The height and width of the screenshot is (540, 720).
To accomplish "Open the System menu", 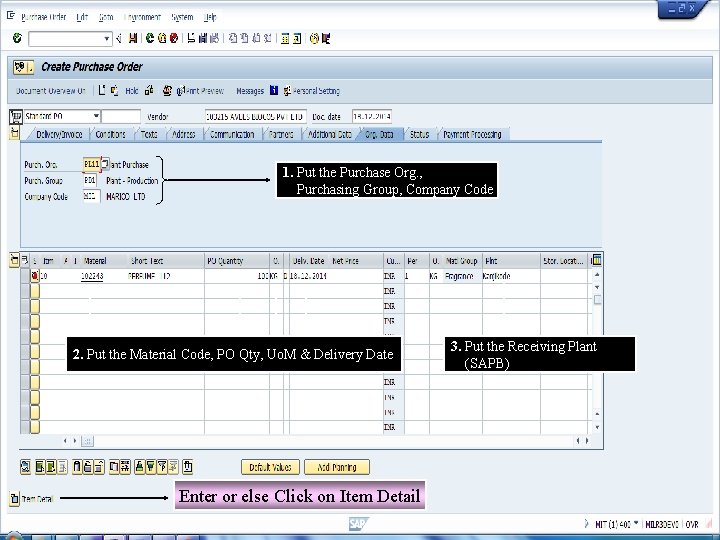I will (182, 17).
